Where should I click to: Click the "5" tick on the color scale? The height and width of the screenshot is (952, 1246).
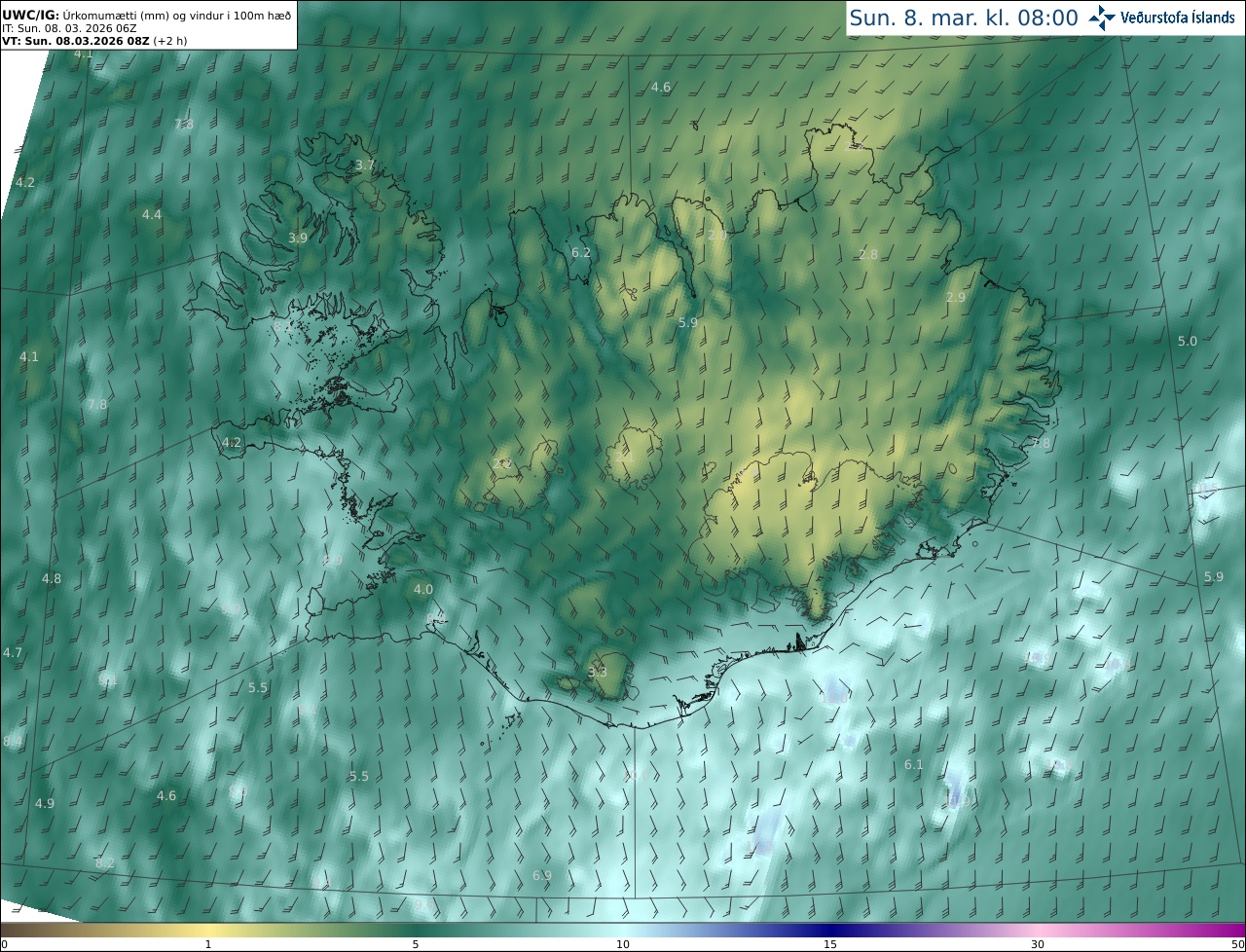tap(416, 944)
